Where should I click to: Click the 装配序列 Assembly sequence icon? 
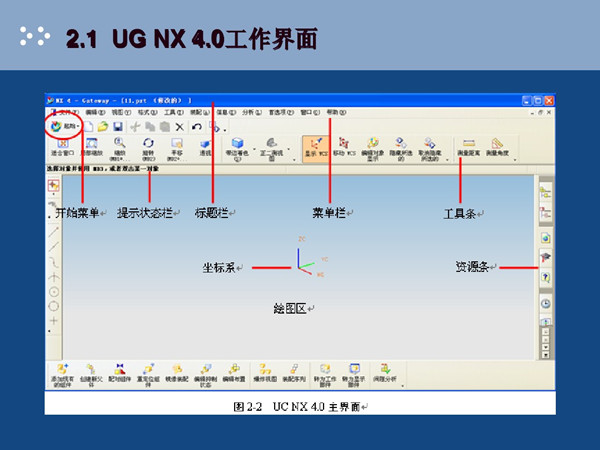(x=294, y=373)
